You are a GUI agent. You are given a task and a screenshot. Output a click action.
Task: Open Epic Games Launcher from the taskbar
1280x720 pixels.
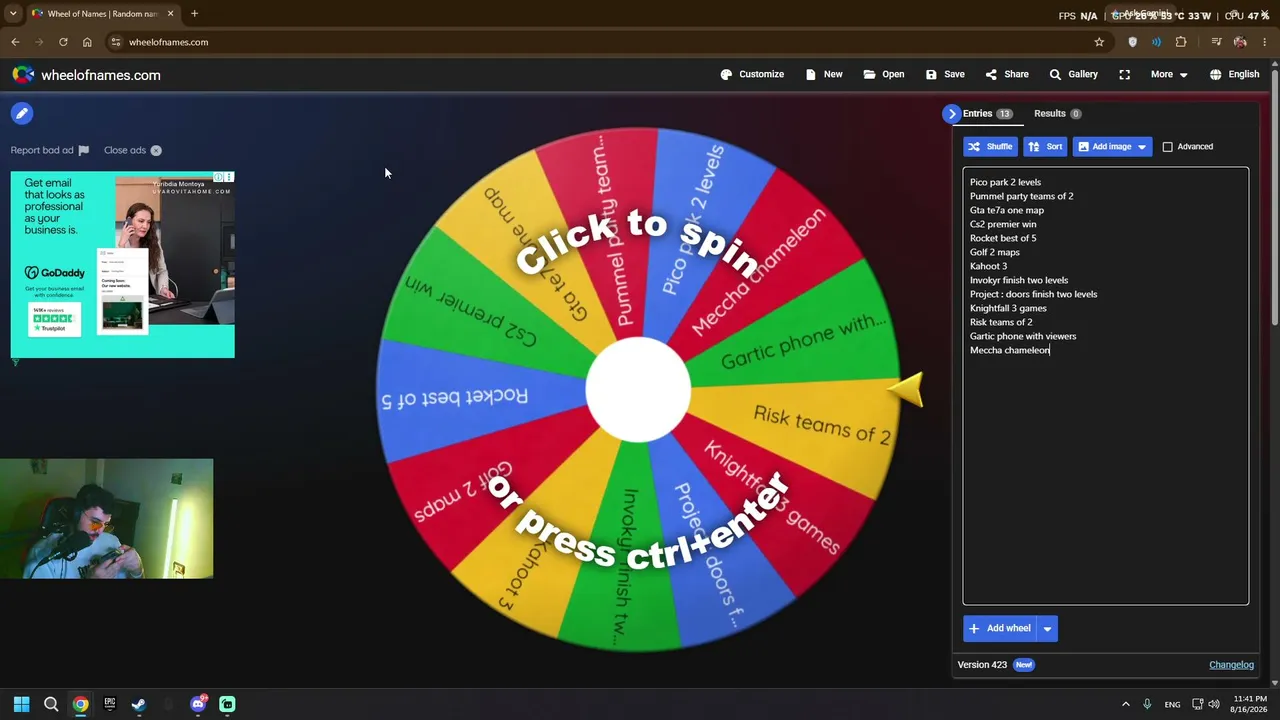(x=109, y=704)
